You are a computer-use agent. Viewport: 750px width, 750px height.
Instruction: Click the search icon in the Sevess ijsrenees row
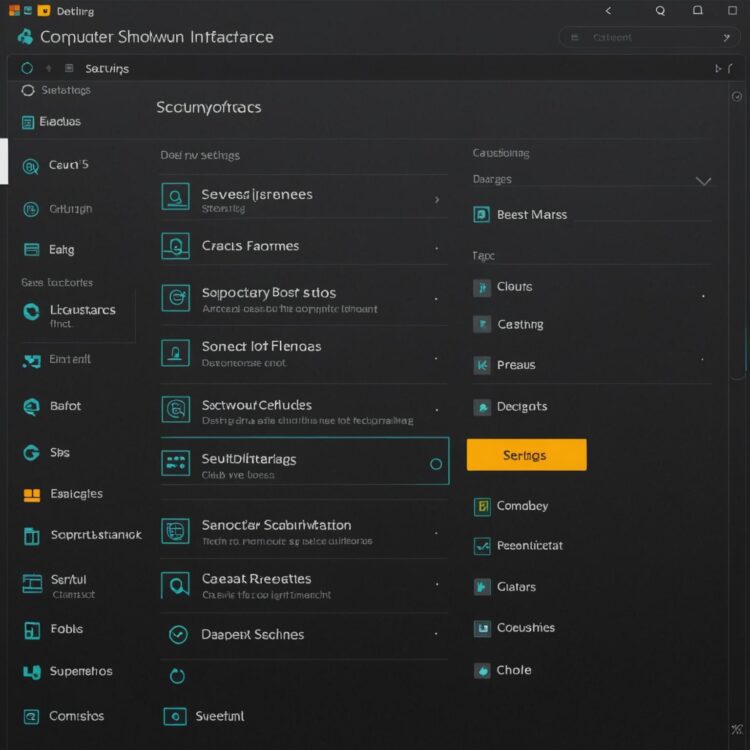176,197
